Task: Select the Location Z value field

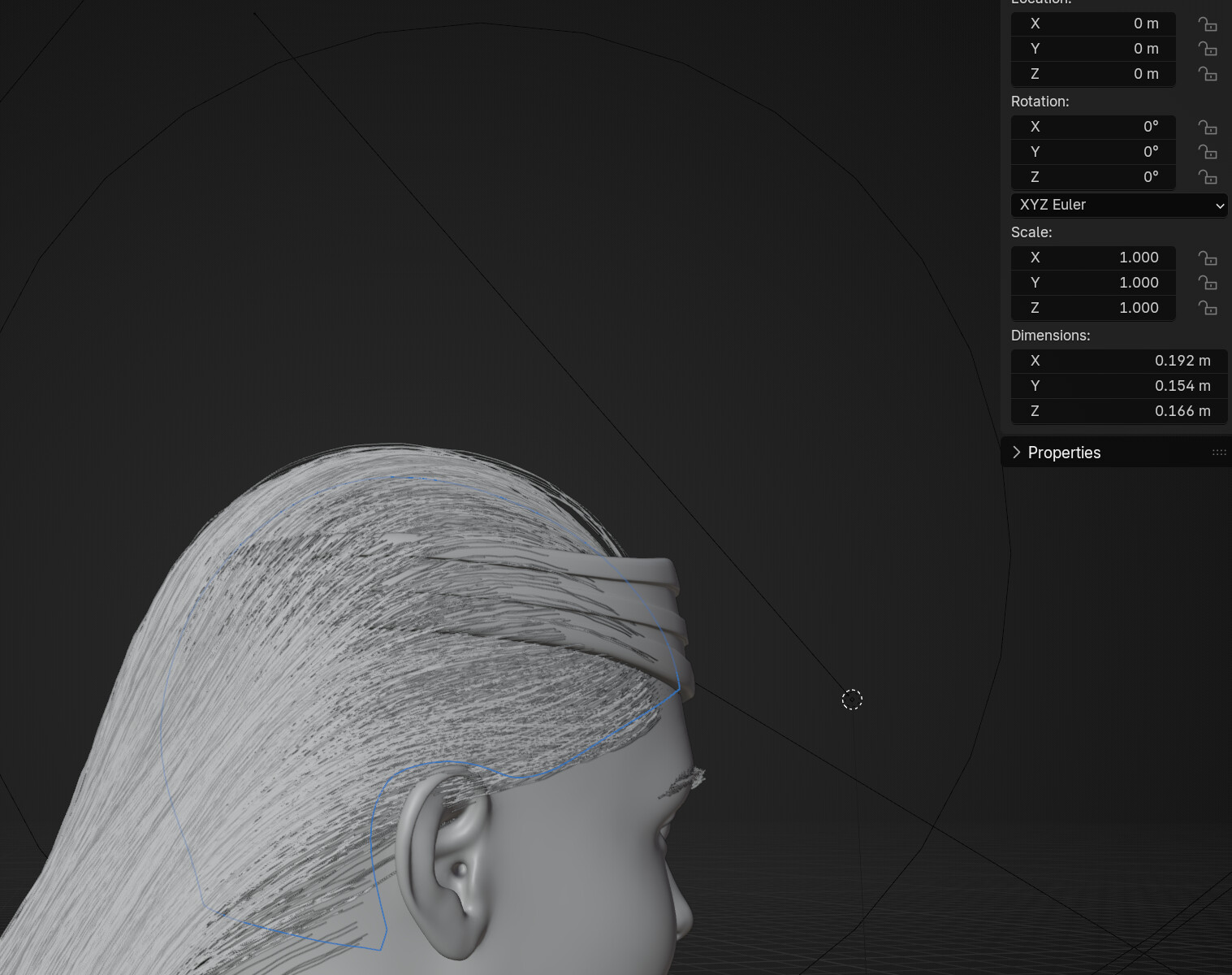Action: tap(1093, 74)
